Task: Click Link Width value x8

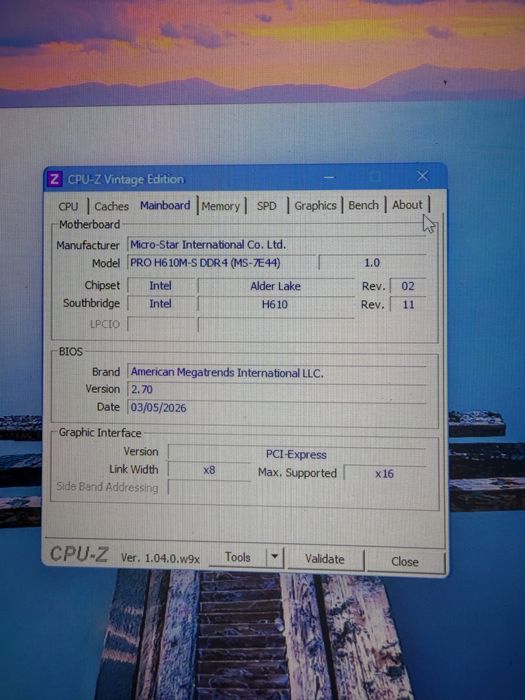Action: coord(209,471)
